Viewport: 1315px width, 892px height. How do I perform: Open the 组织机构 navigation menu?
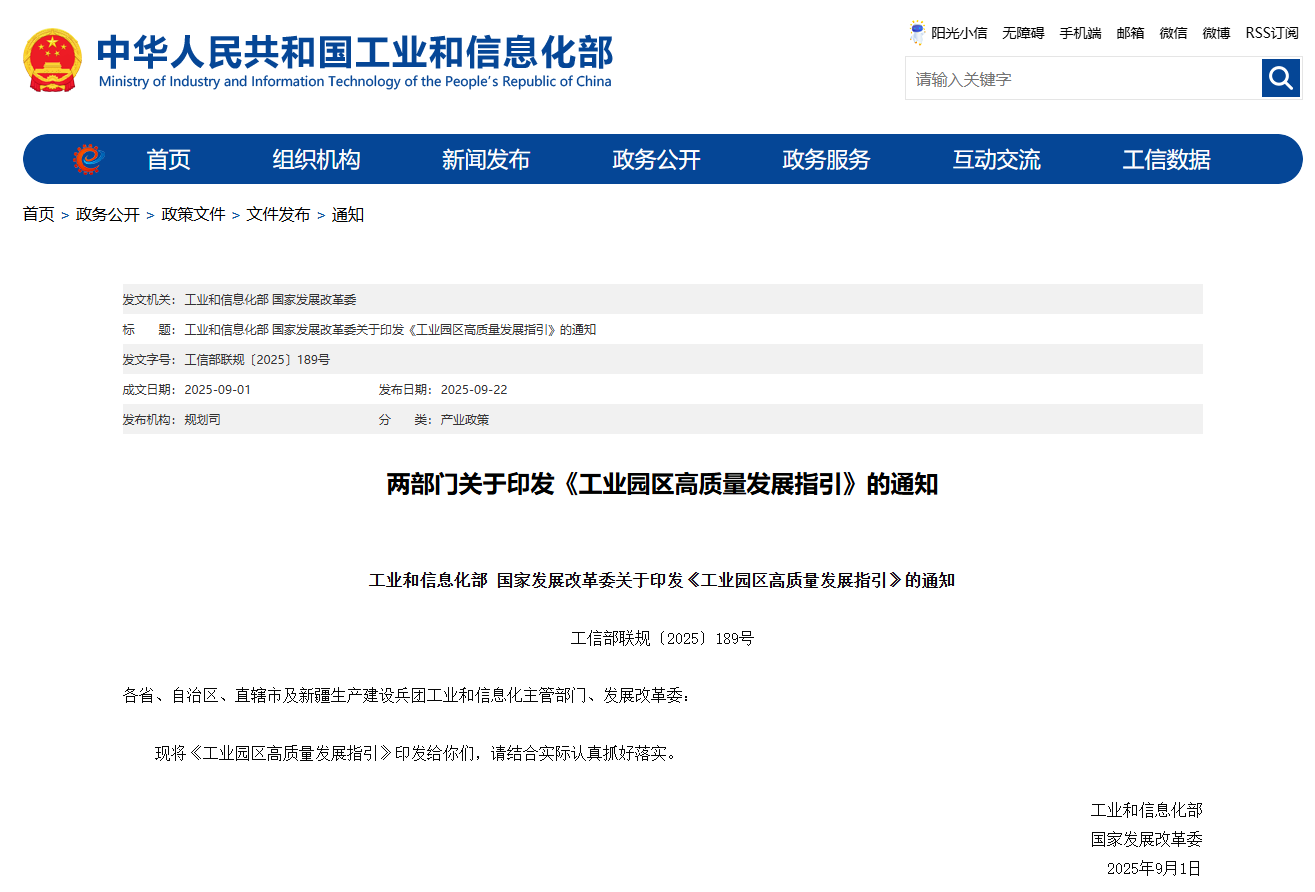pyautogui.click(x=316, y=160)
